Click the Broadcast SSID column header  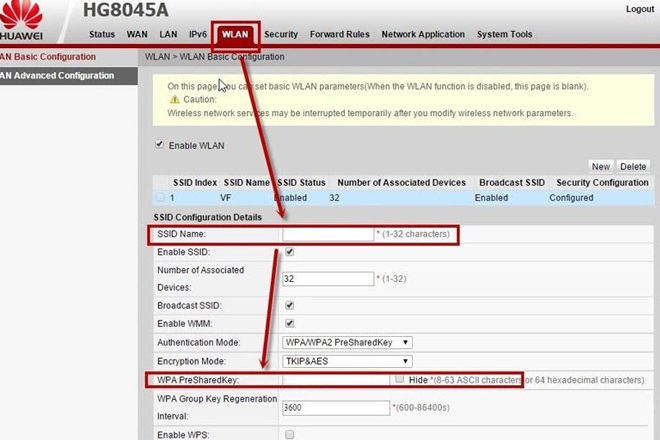(x=512, y=183)
